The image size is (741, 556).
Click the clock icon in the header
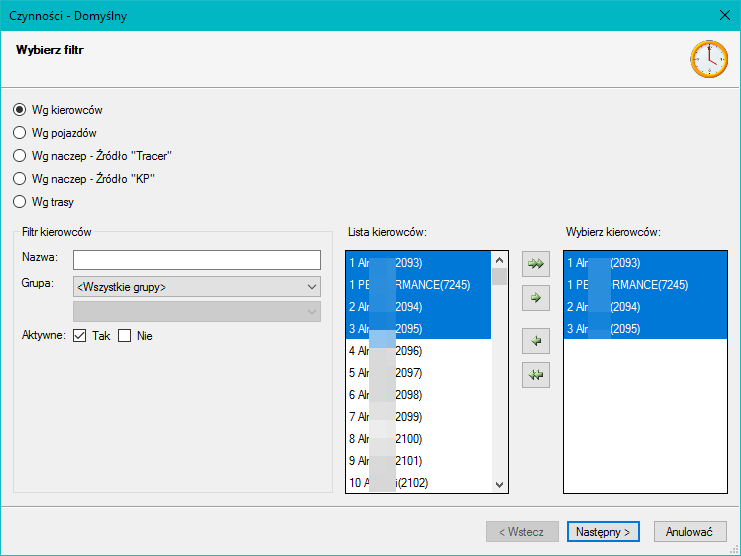[709, 59]
